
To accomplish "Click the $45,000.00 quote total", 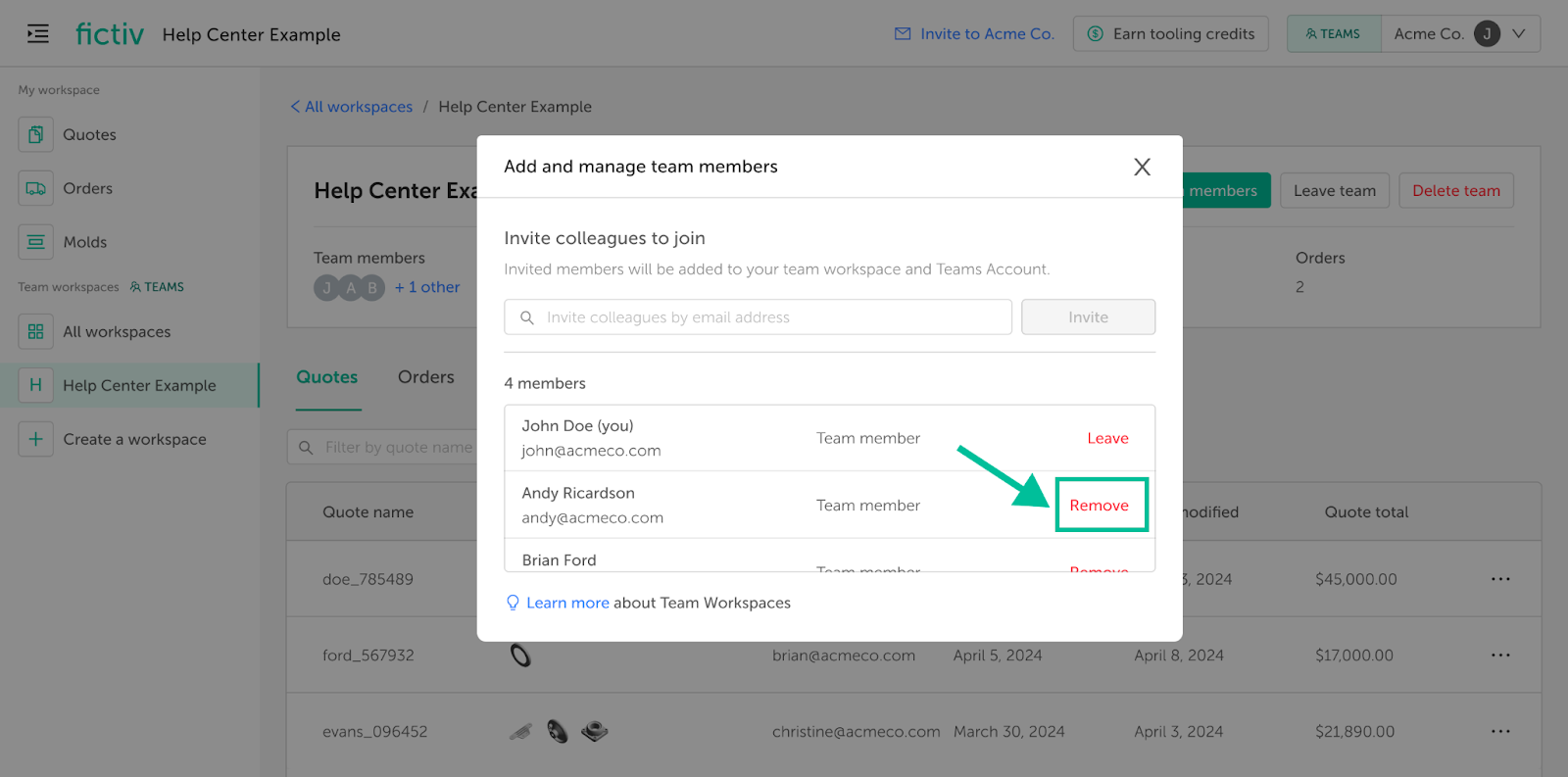I will tap(1356, 579).
